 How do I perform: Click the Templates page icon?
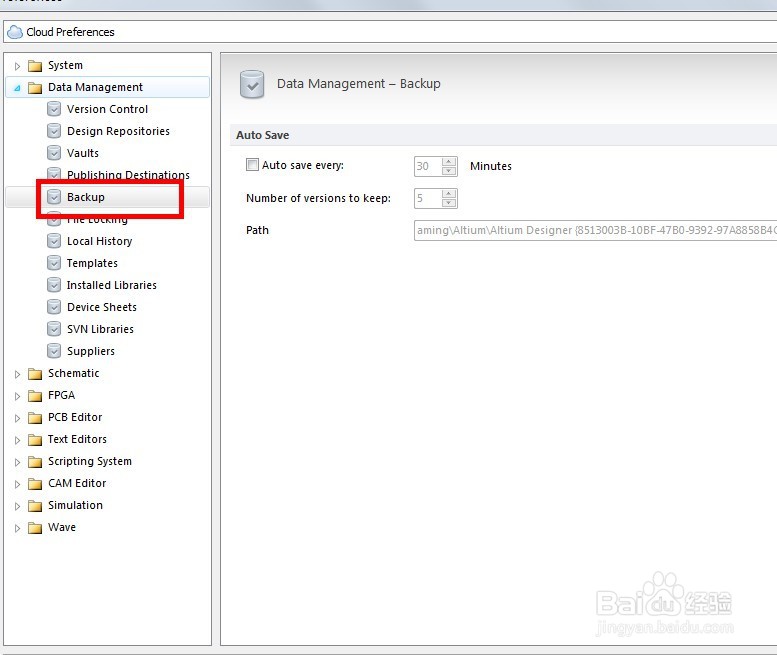point(54,263)
